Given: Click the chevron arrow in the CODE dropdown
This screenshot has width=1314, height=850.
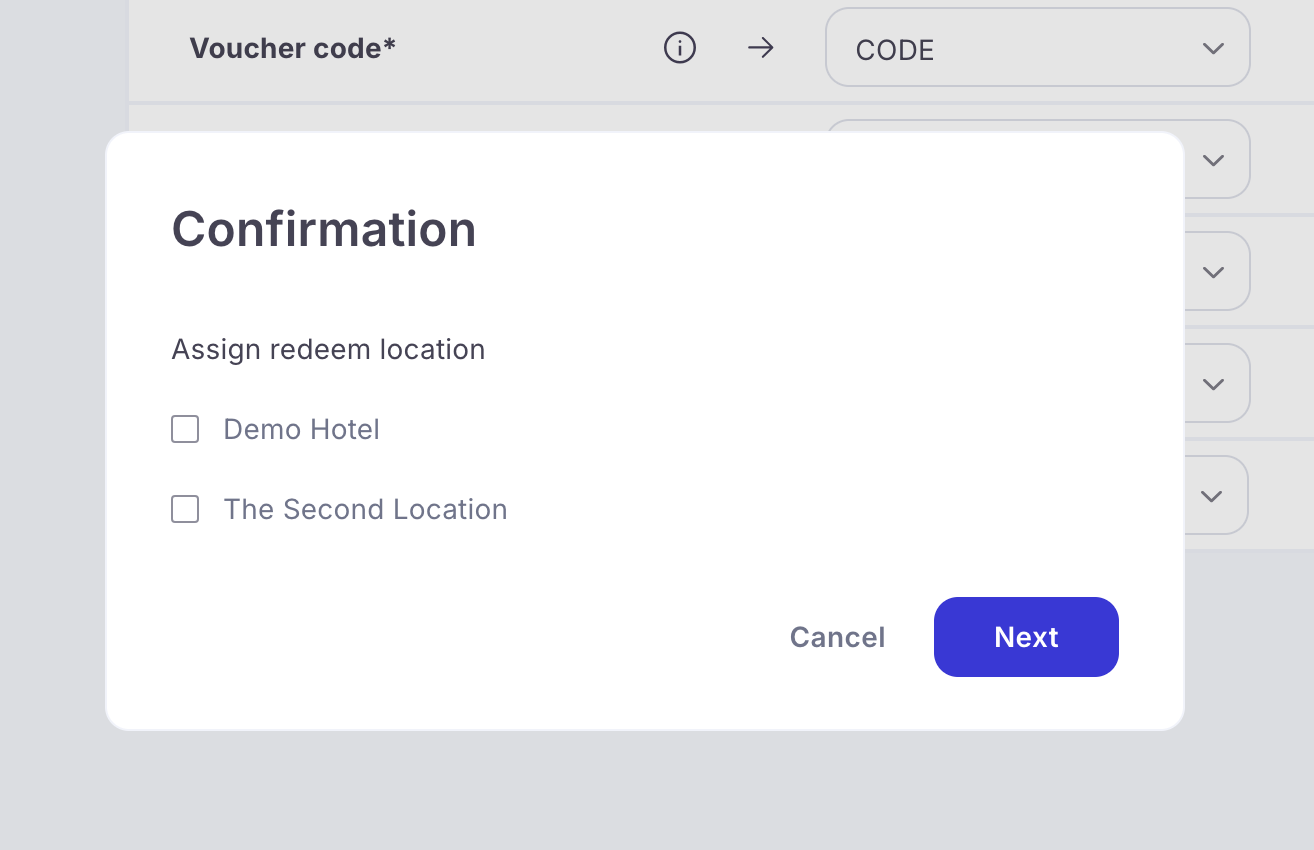Looking at the screenshot, I should [x=1213, y=48].
